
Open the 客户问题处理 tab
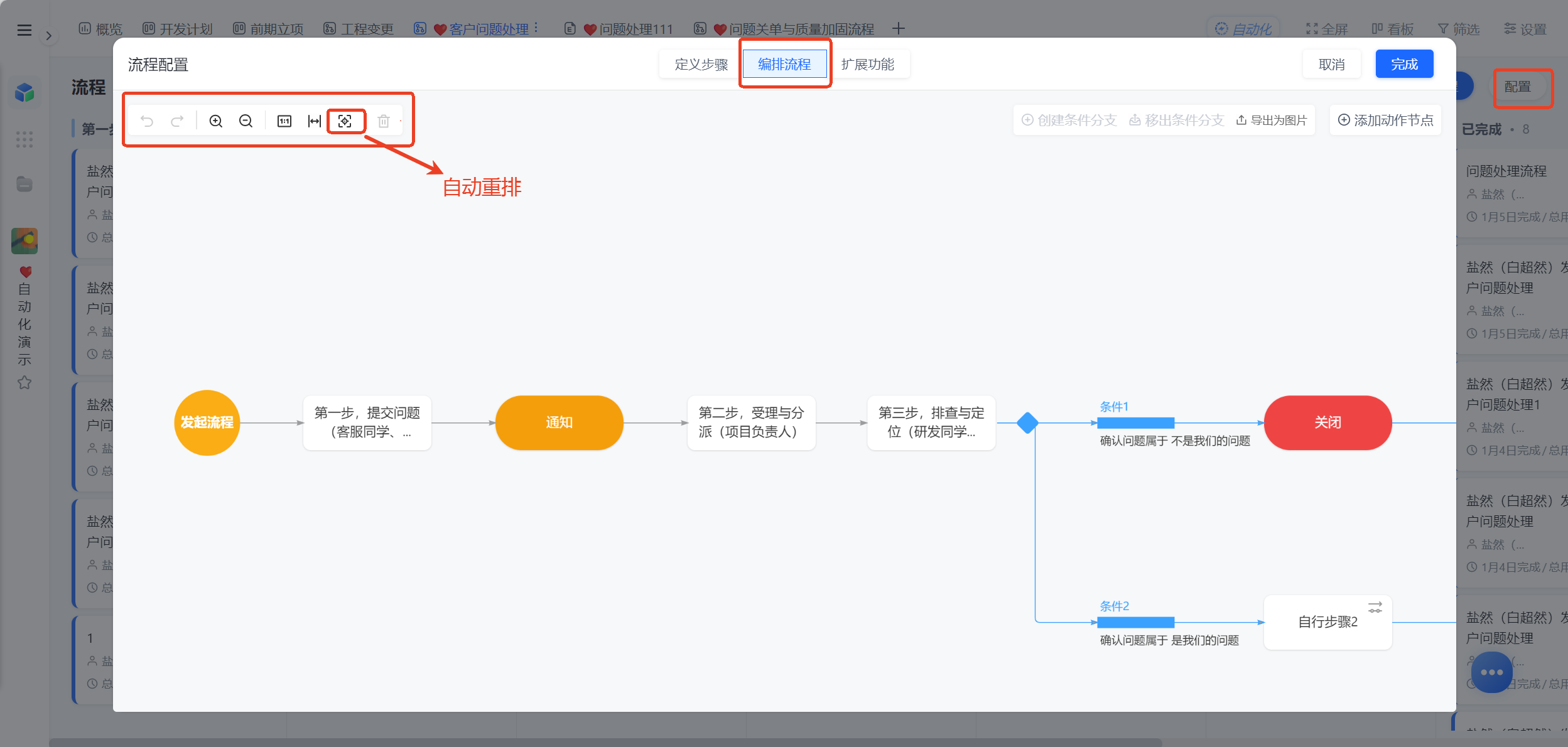click(x=471, y=29)
